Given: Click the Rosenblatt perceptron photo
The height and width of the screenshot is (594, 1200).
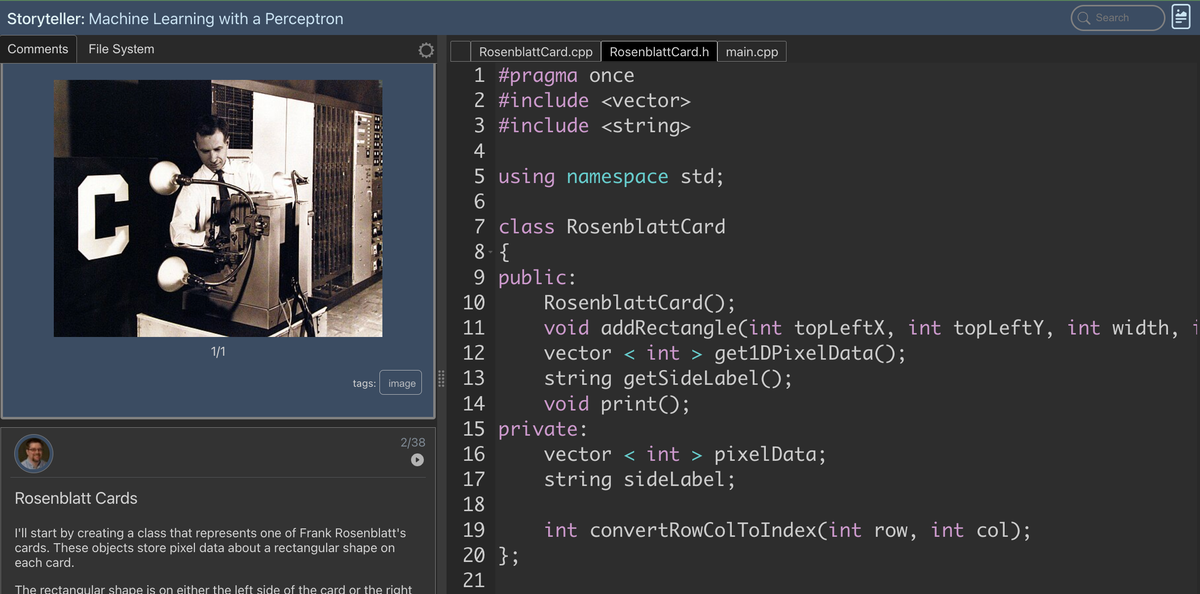Looking at the screenshot, I should tap(218, 208).
